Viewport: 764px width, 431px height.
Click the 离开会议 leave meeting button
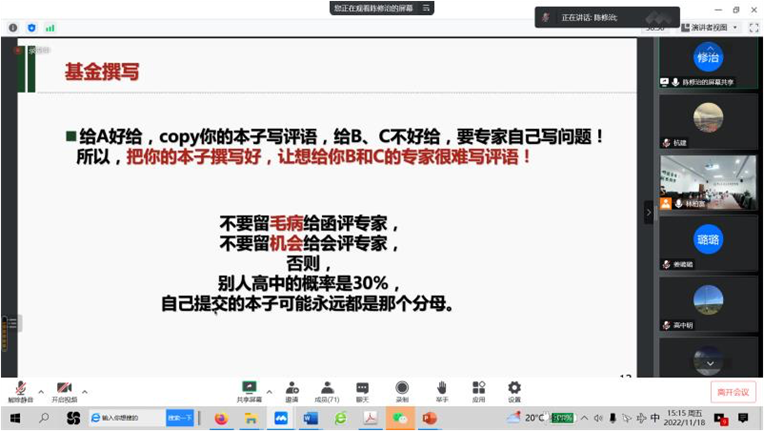point(733,392)
